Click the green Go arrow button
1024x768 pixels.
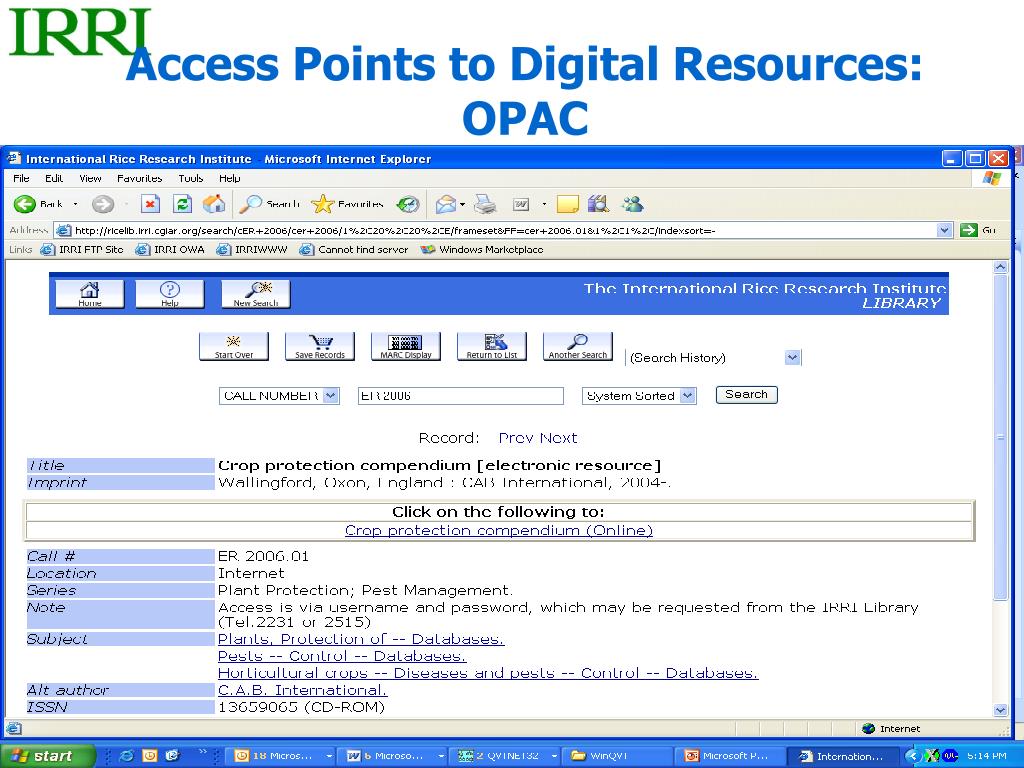click(968, 230)
